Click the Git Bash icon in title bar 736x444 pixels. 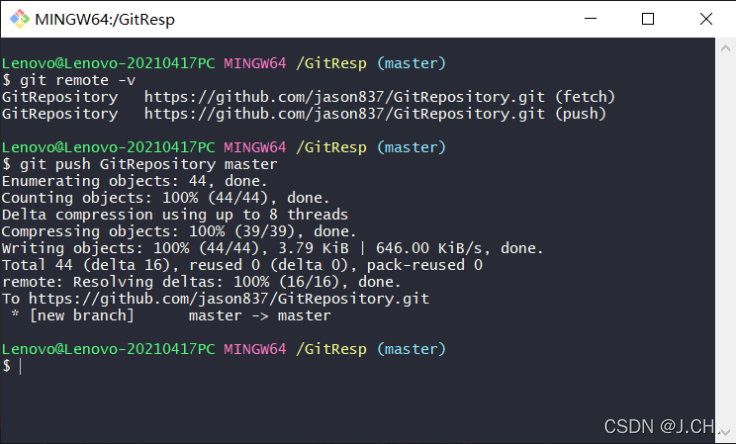click(20, 19)
